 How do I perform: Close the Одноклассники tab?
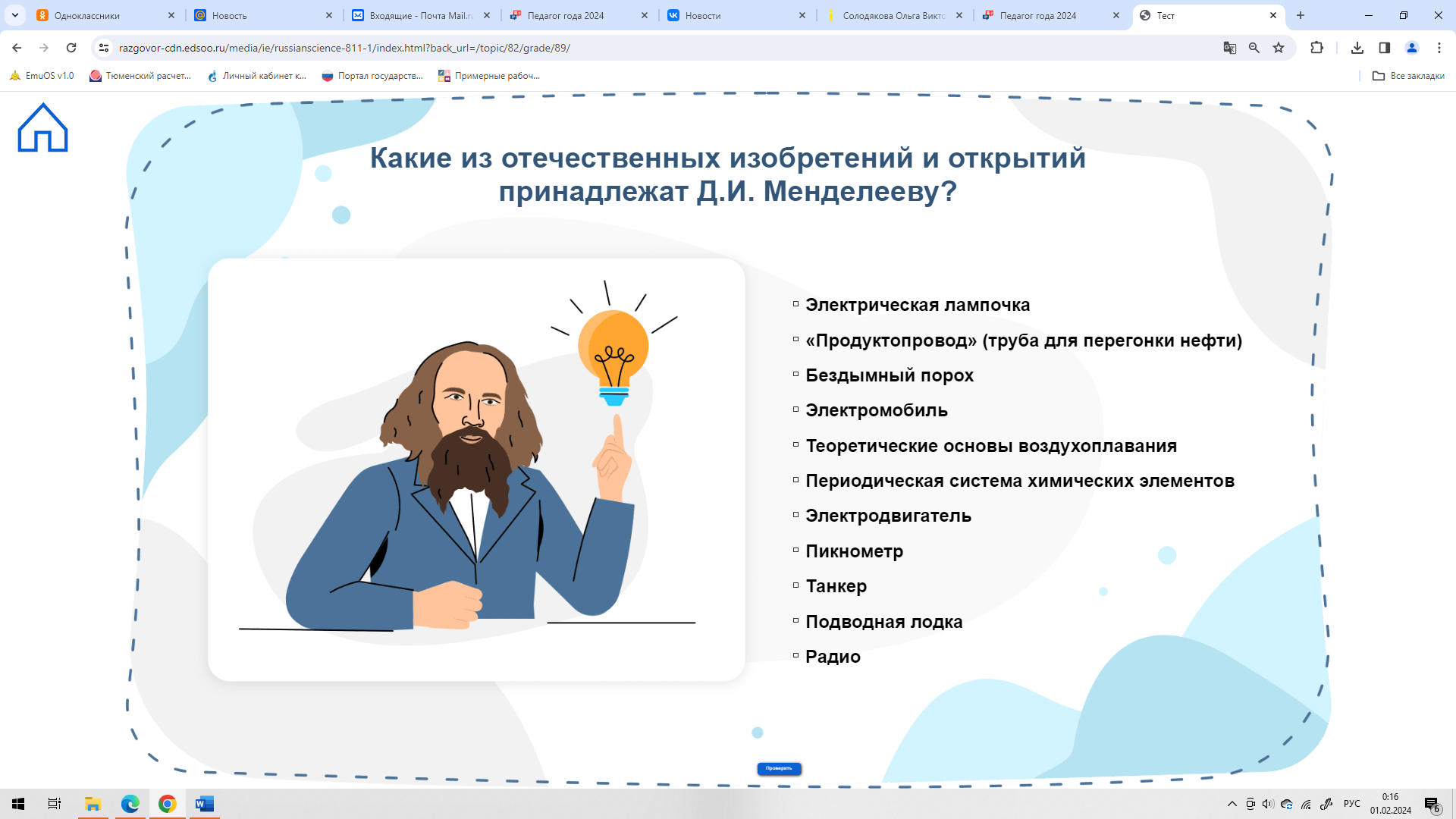pos(171,15)
